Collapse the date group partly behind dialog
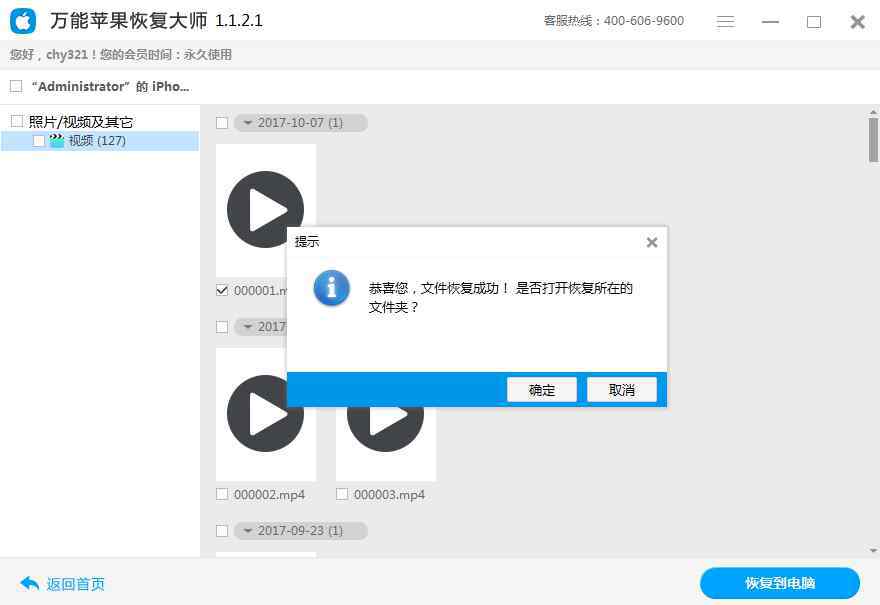This screenshot has height=605, width=880. [x=261, y=327]
